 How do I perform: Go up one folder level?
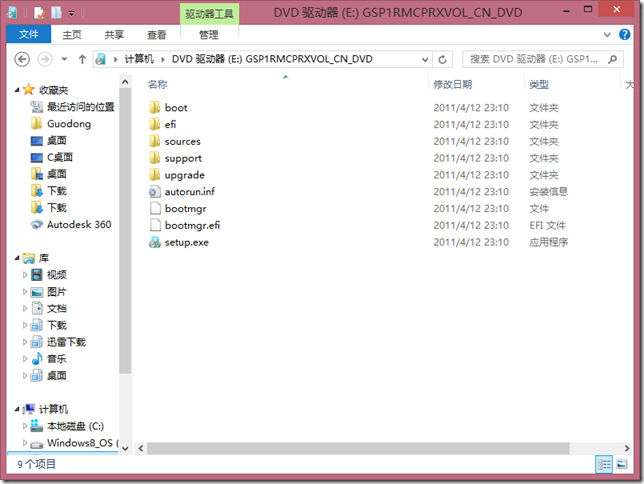tap(82, 60)
